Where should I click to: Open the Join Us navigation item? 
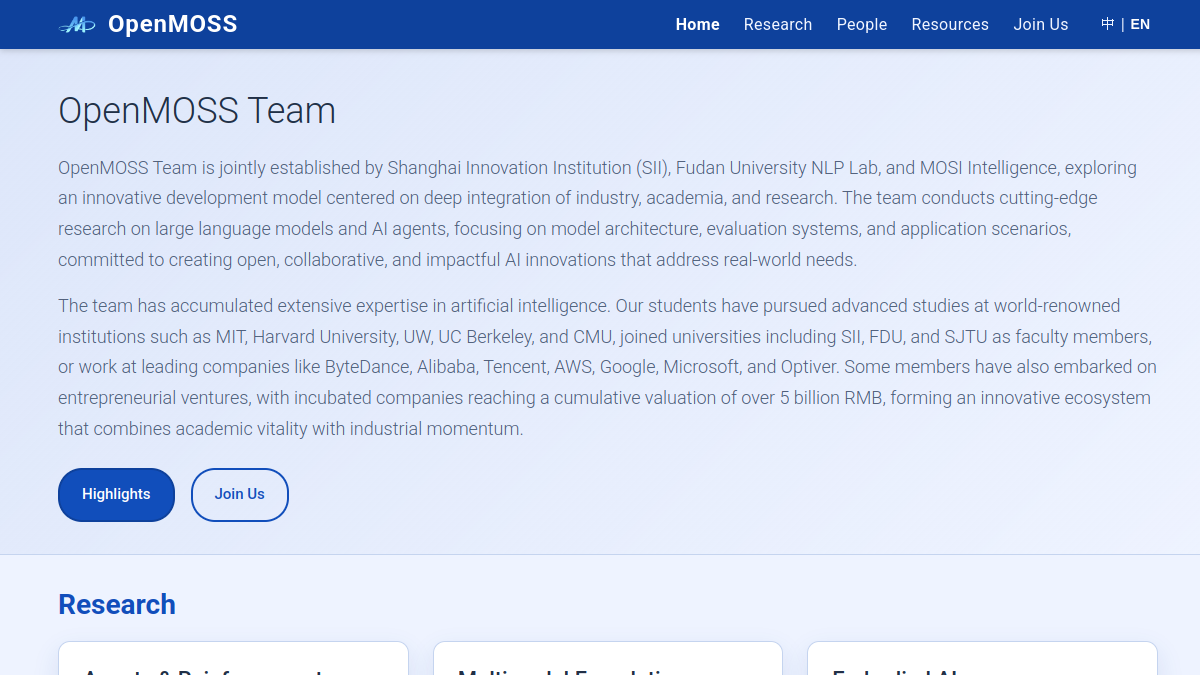click(x=1041, y=24)
